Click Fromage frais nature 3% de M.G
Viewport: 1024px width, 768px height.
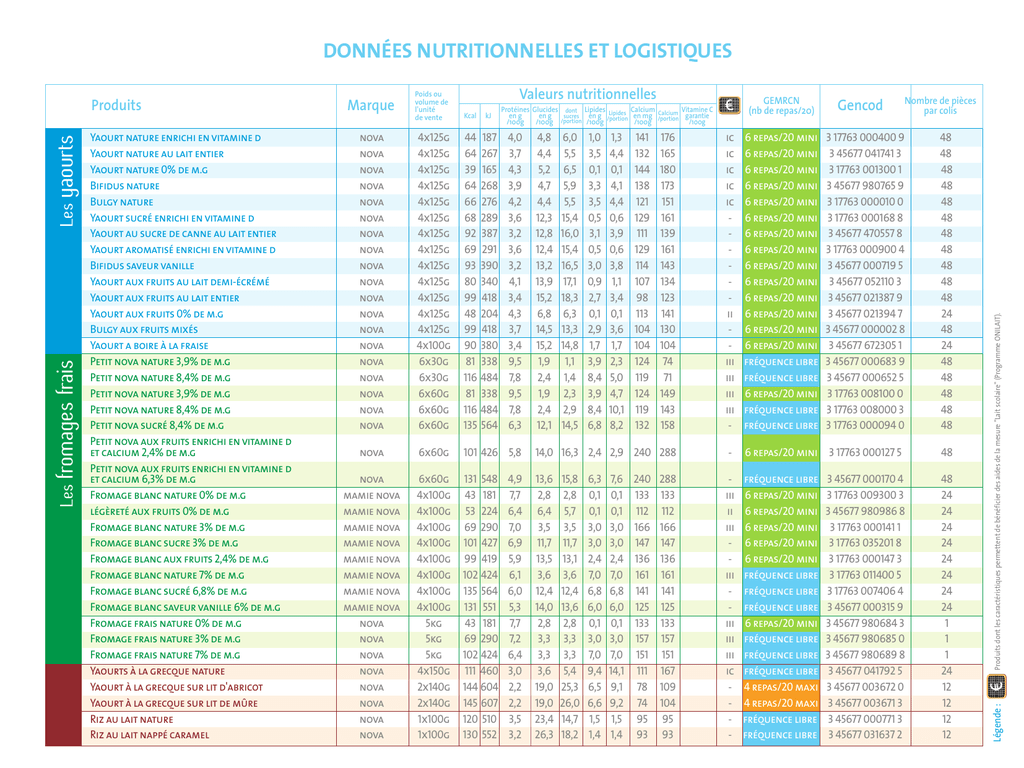(165, 639)
